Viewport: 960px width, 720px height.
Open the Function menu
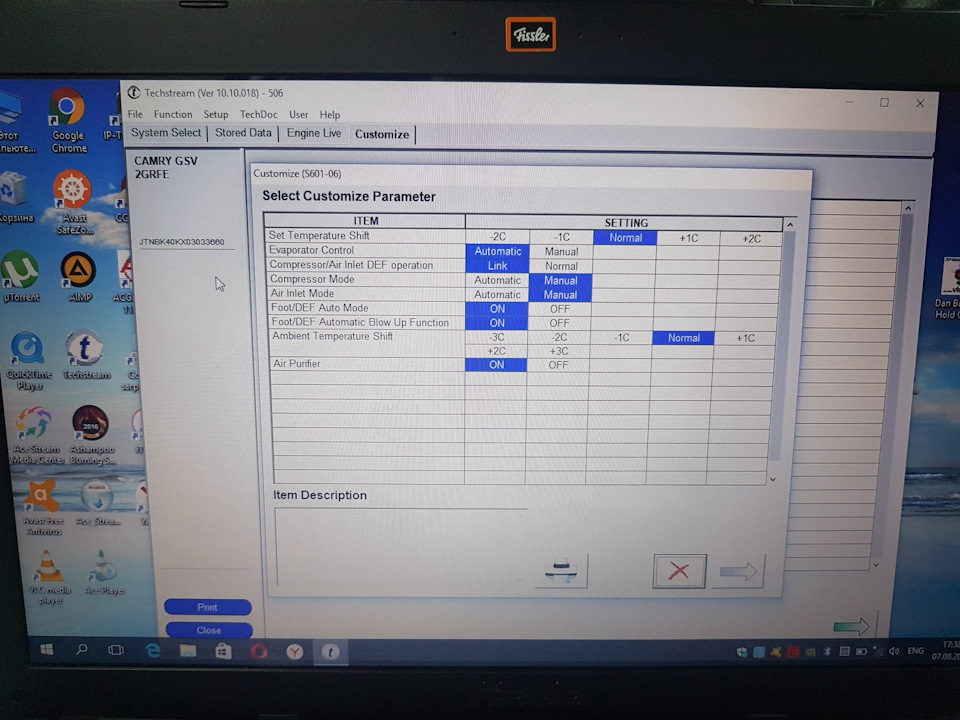click(173, 114)
